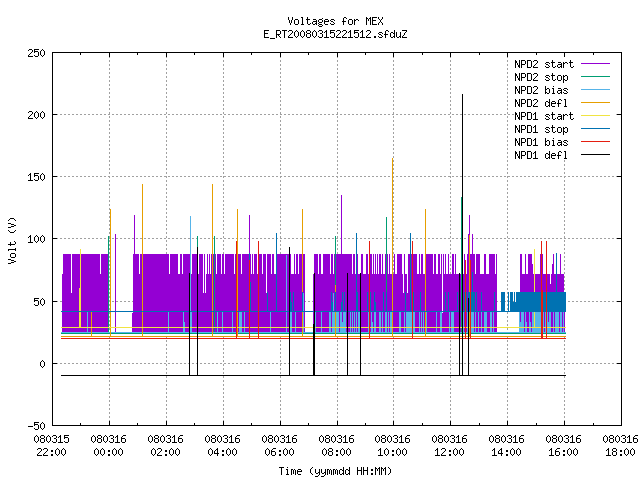Click the x-axis tick '080316 00:00'
This screenshot has height=480, width=640.
click(109, 446)
